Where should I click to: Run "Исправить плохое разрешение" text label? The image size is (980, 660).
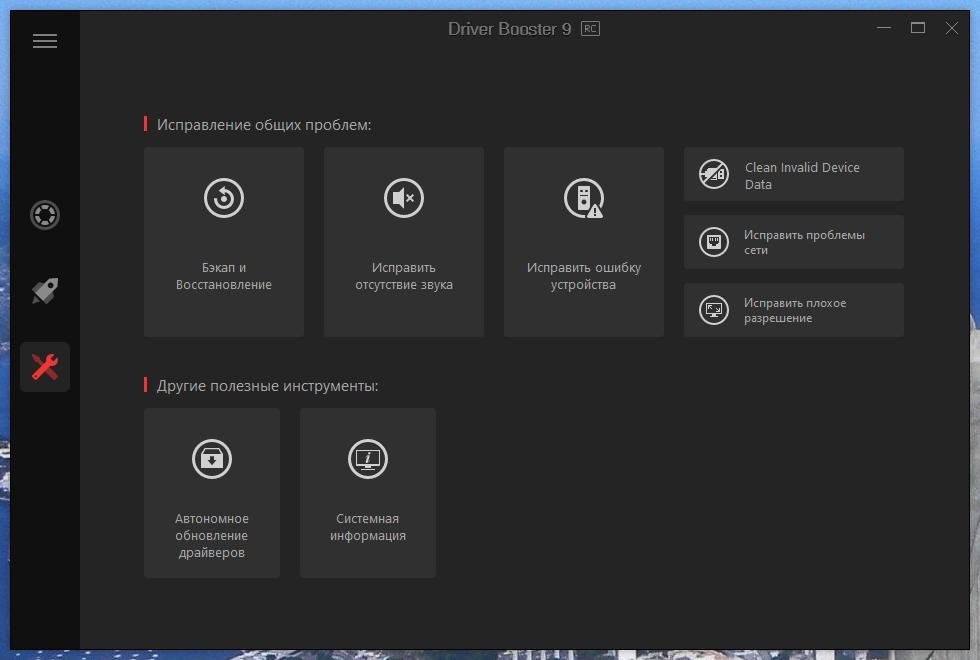coord(795,310)
